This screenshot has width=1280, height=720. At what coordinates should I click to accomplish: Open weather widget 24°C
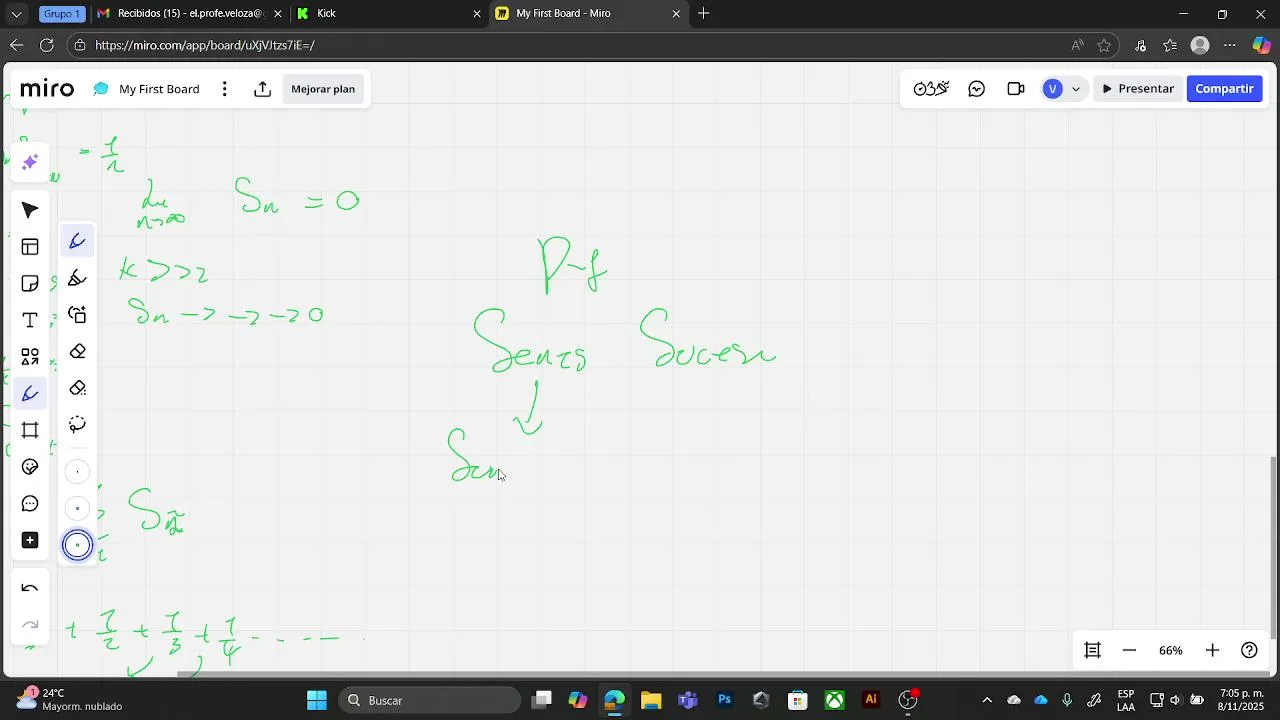(70, 700)
